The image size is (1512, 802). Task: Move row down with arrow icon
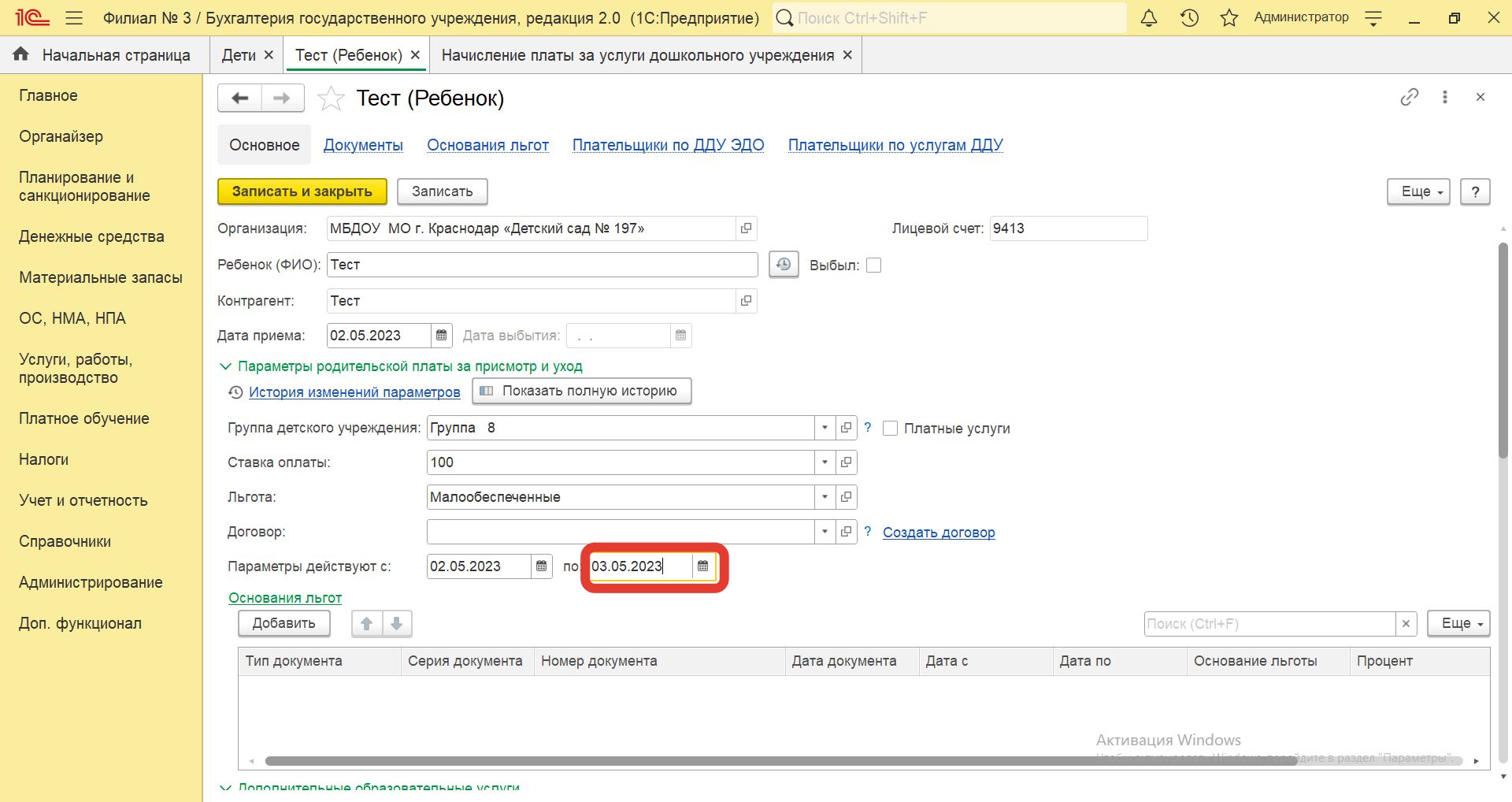point(397,624)
